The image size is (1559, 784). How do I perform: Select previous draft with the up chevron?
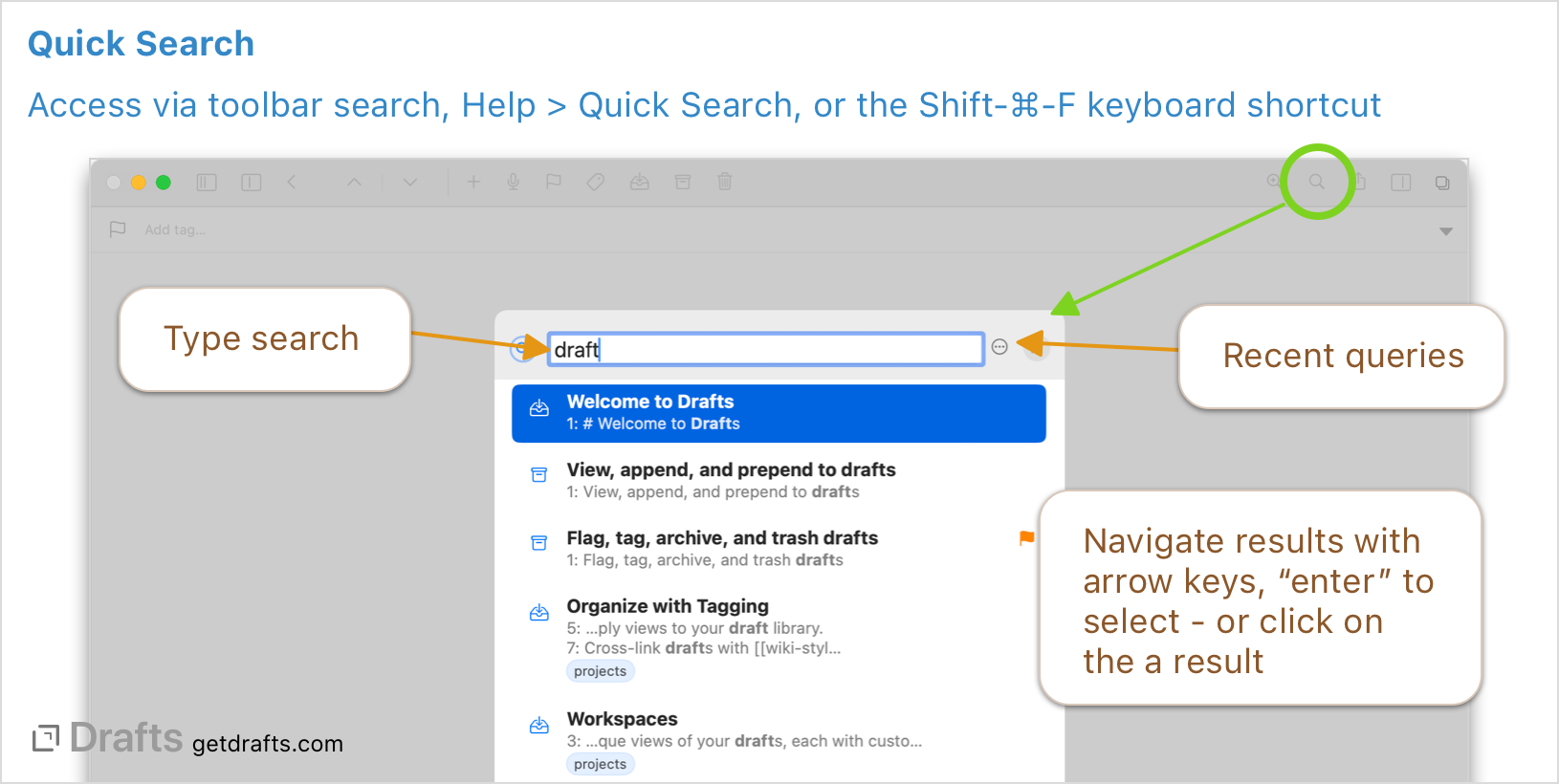click(x=354, y=182)
